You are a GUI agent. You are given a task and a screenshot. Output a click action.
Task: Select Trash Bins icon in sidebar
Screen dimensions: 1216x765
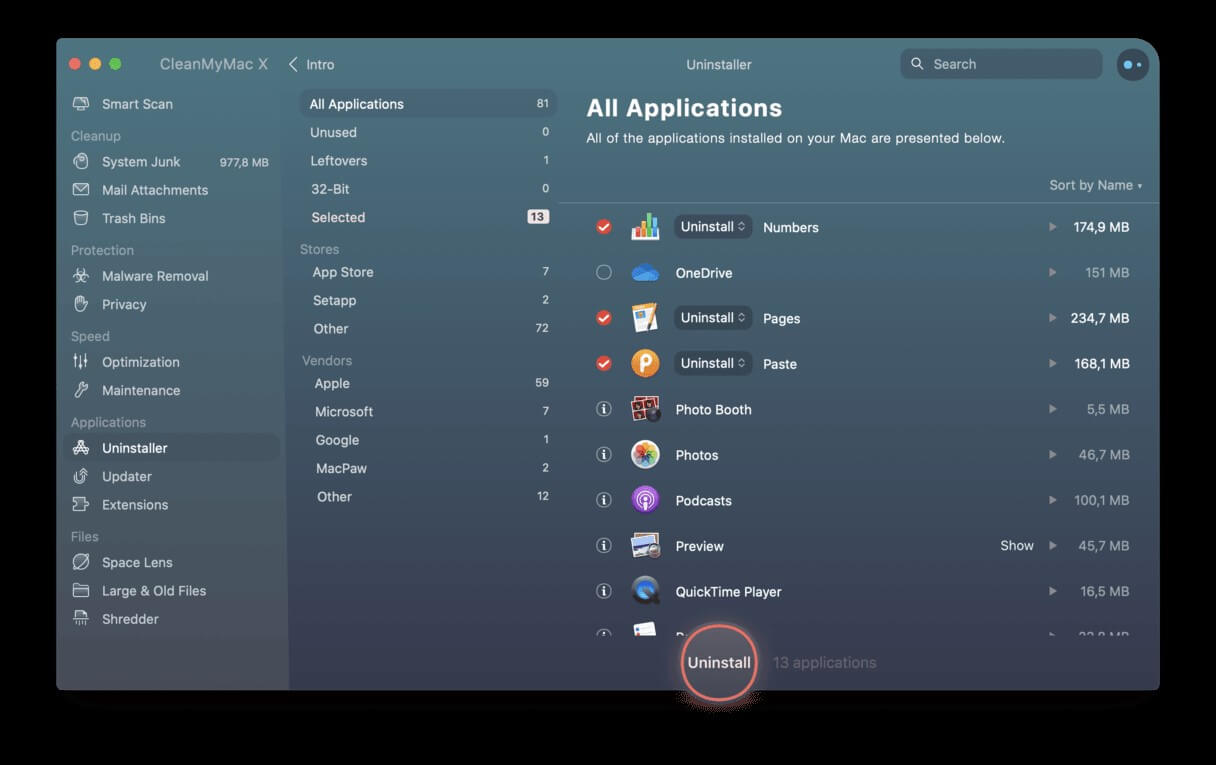(81, 218)
